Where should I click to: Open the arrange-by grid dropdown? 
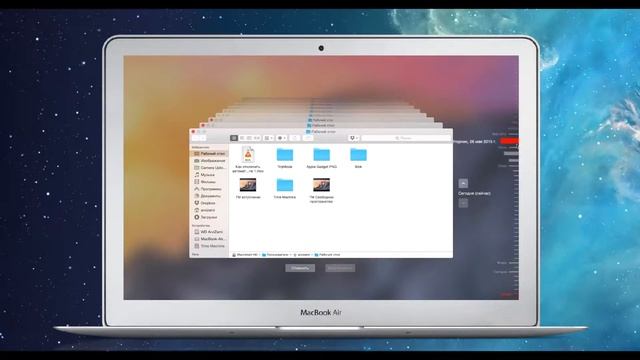(269, 138)
